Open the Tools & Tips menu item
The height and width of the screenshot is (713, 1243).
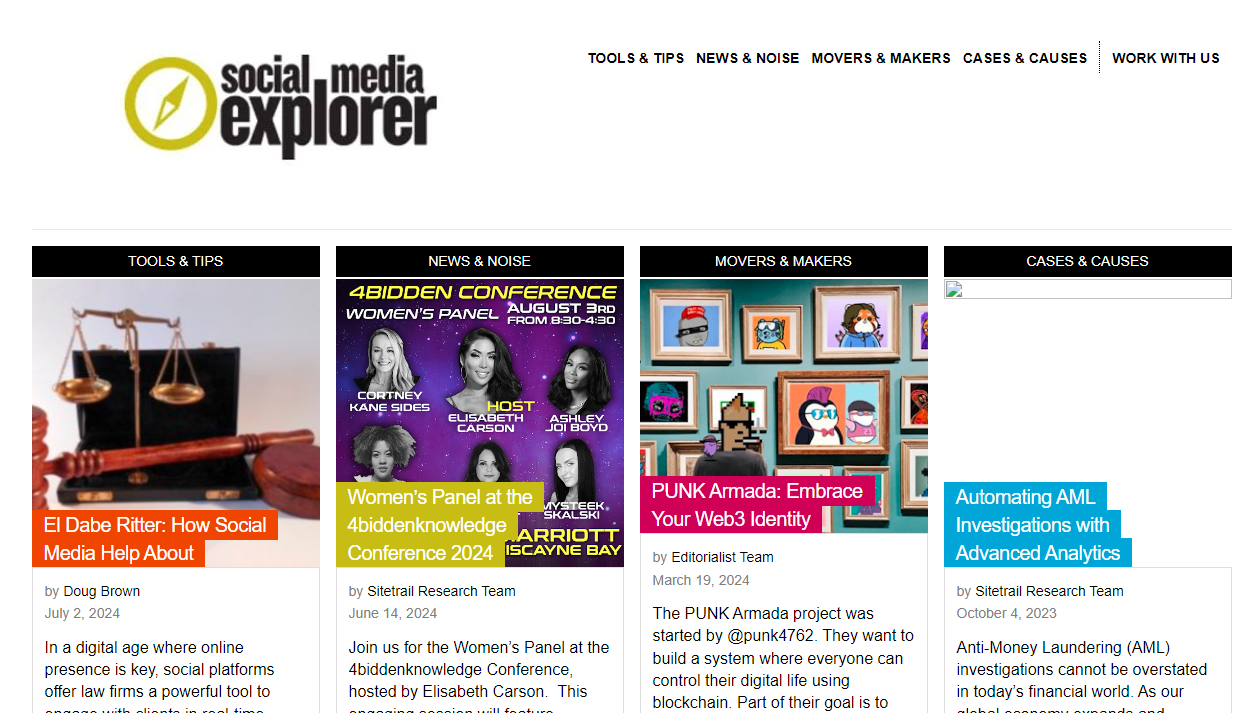tap(636, 58)
